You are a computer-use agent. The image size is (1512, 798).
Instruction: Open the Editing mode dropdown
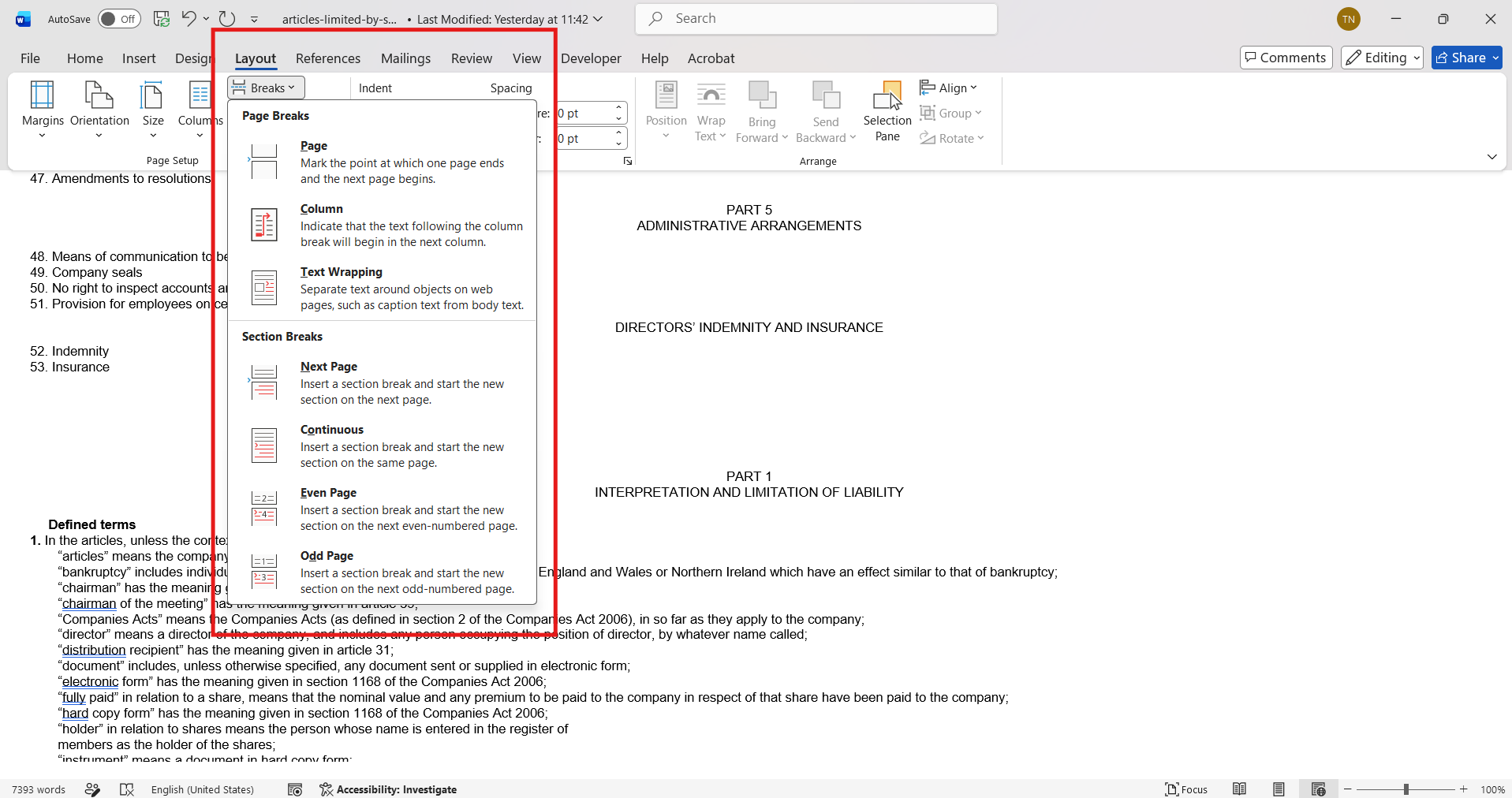(x=1382, y=58)
